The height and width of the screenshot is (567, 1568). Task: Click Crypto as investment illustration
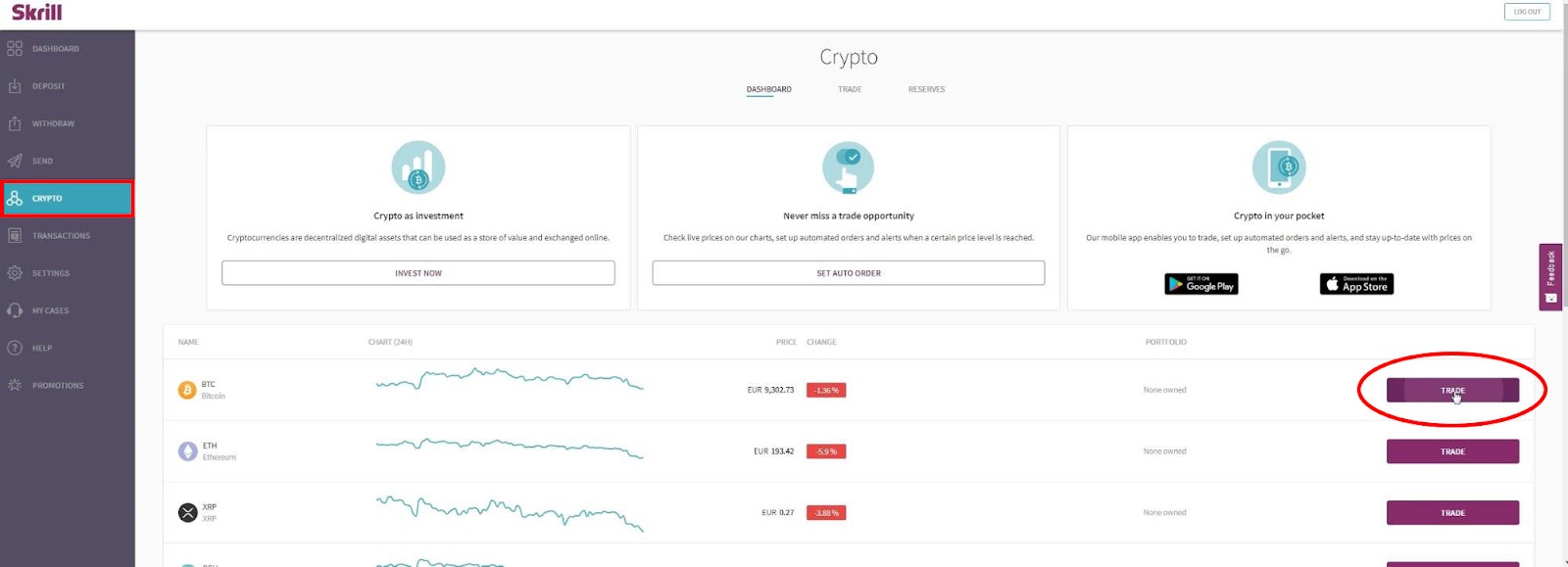tap(418, 167)
